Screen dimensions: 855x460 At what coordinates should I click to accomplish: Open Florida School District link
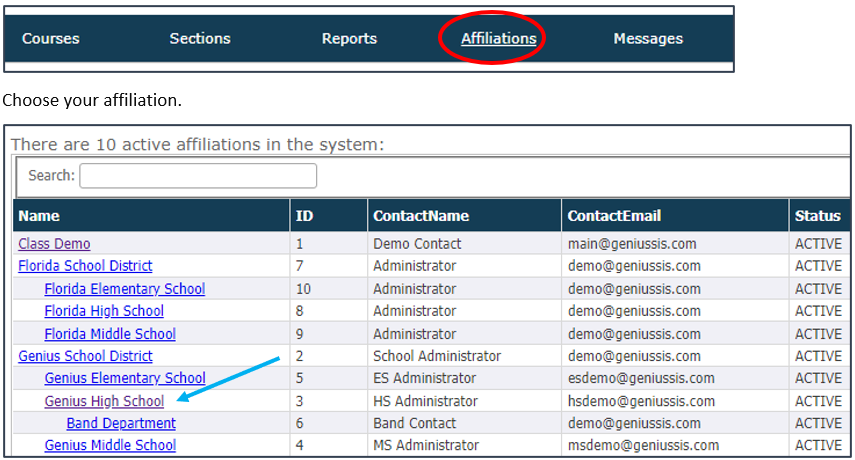coord(85,266)
